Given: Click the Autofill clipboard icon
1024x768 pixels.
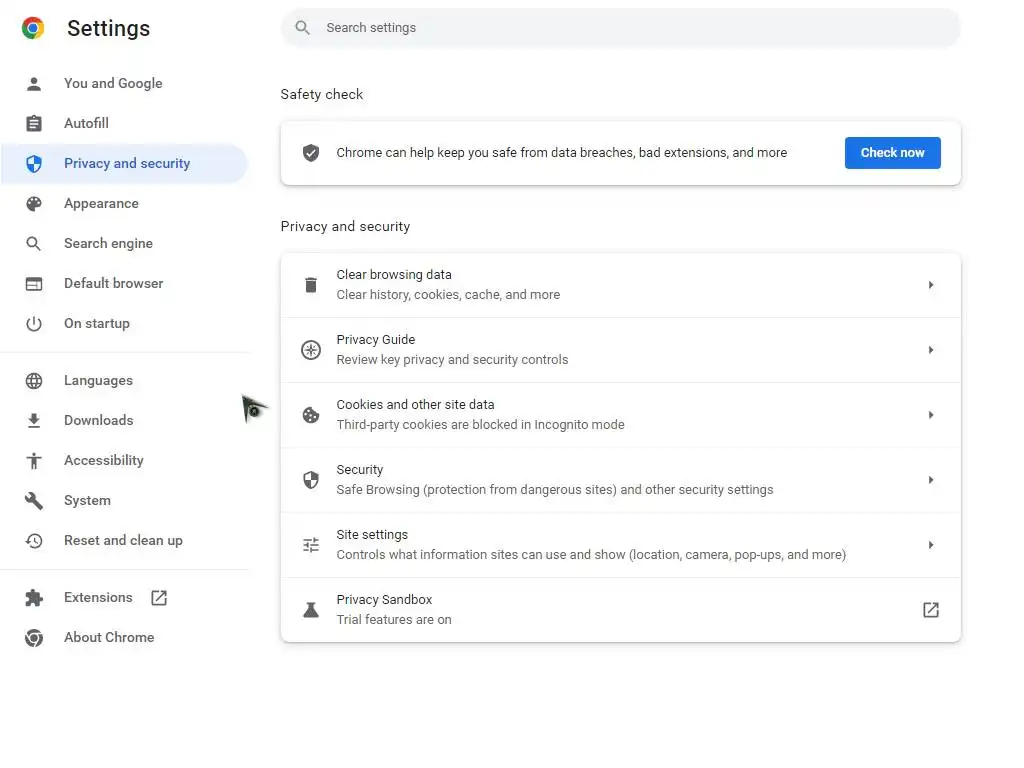Looking at the screenshot, I should click(x=34, y=124).
